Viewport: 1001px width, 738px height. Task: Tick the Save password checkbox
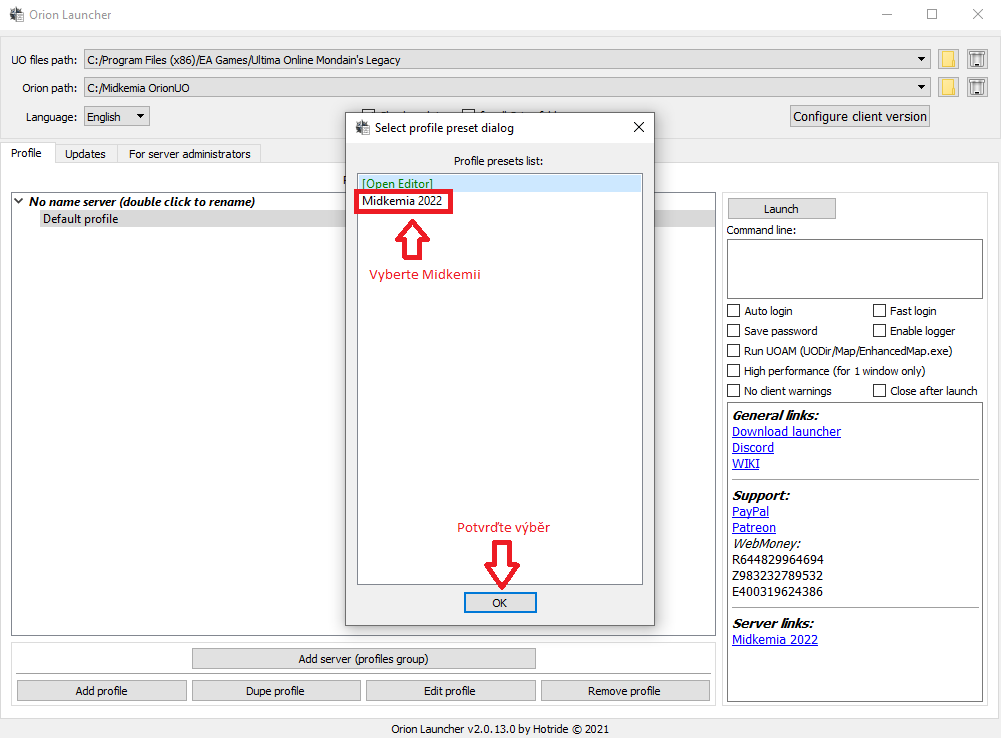click(x=734, y=331)
